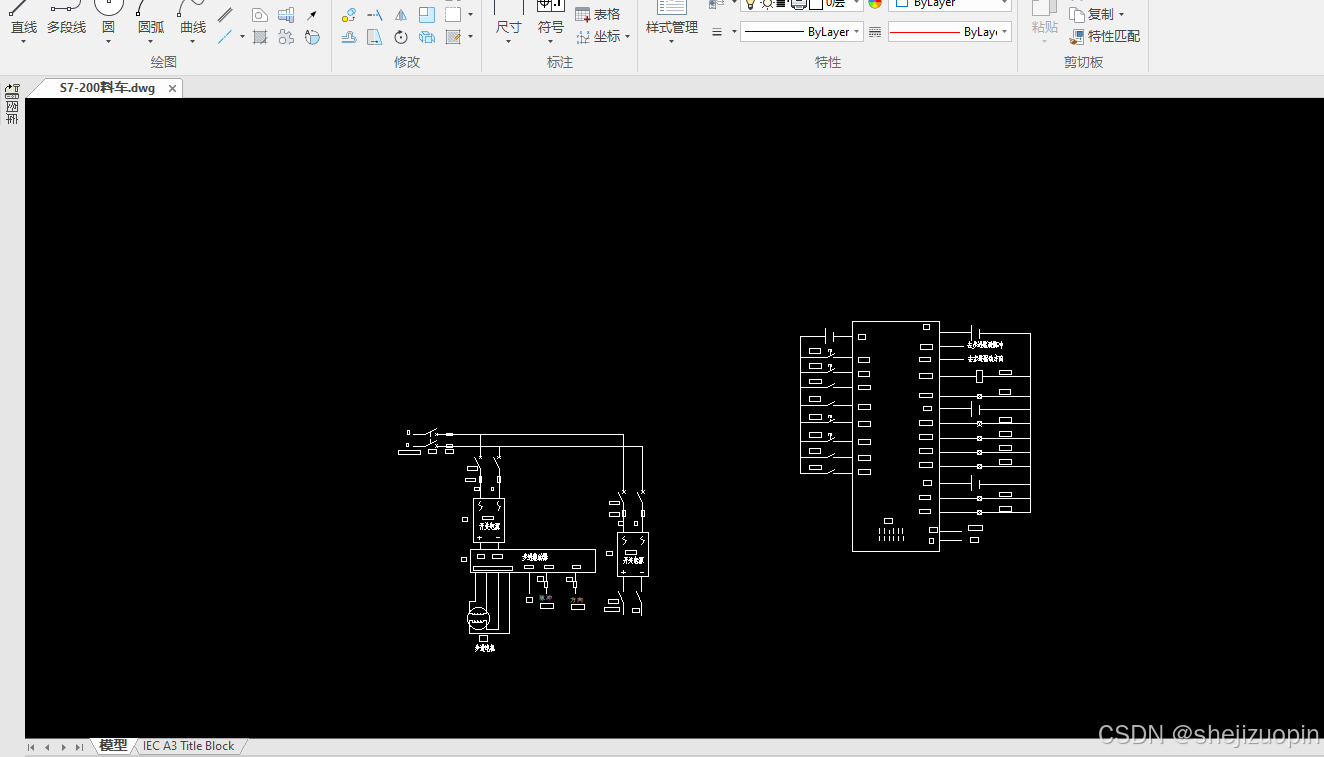This screenshot has width=1324, height=757.
Task: Switch to the IEC A3 Title Block tab
Action: point(188,746)
